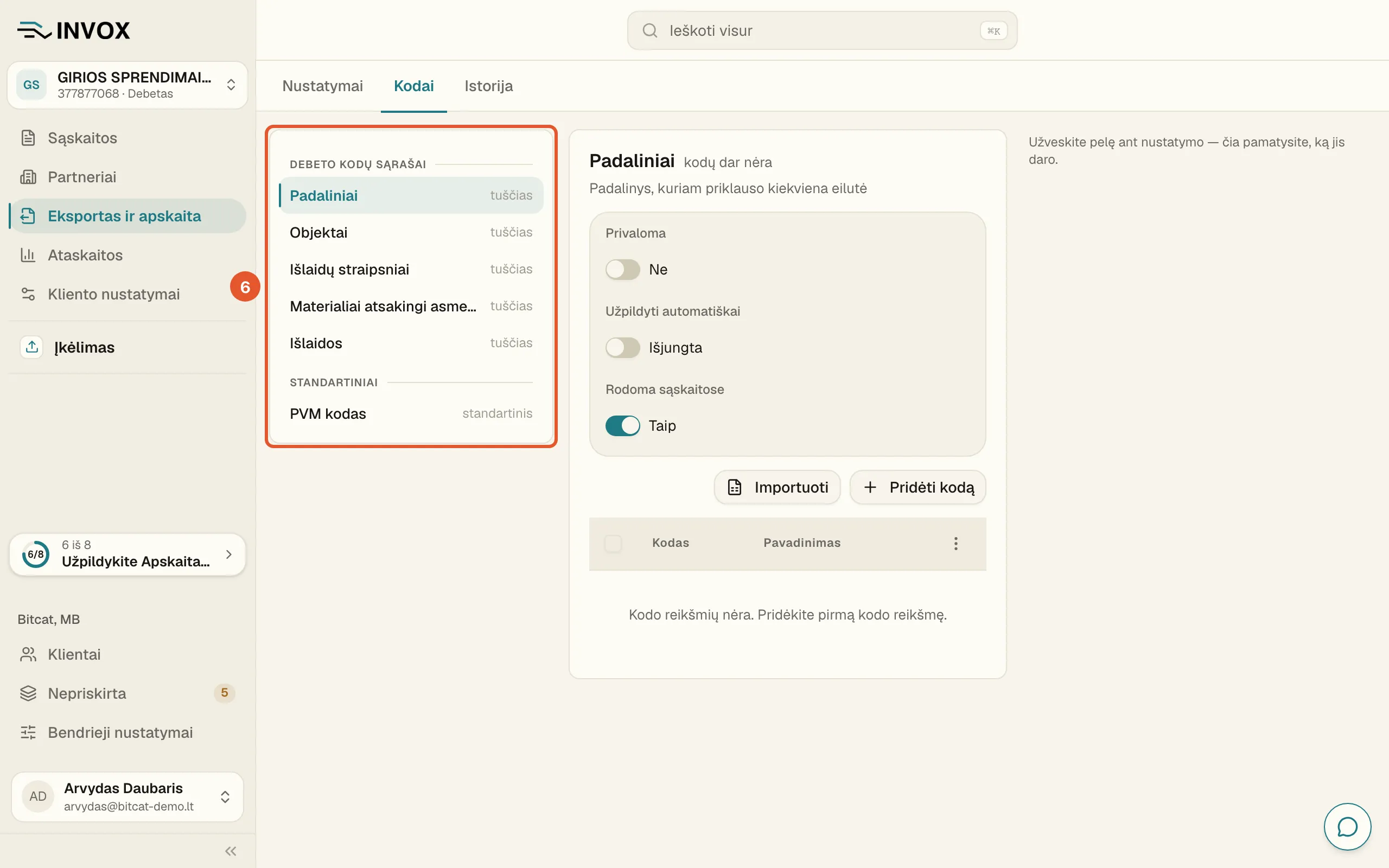Open Ataskaitos via its chart icon
The width and height of the screenshot is (1389, 868).
click(x=28, y=255)
